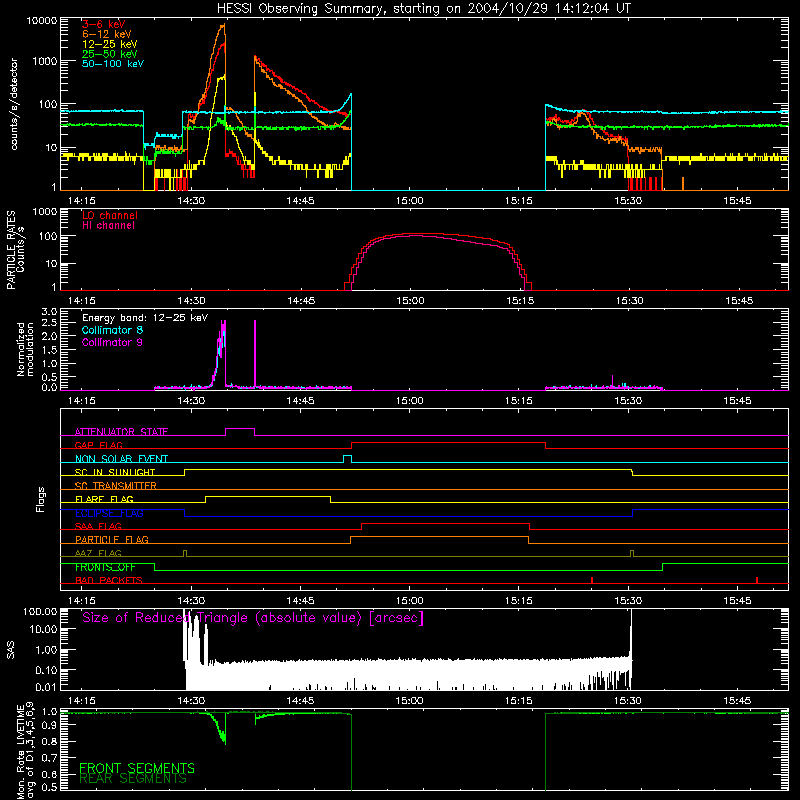800x800 pixels.
Task: Select the 6-12 keV legend label
Action: [x=107, y=34]
